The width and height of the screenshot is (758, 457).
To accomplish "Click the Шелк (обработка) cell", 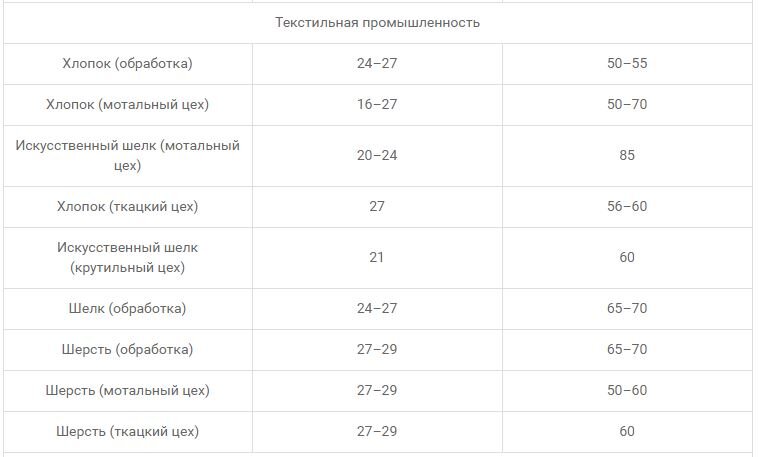I will (128, 309).
